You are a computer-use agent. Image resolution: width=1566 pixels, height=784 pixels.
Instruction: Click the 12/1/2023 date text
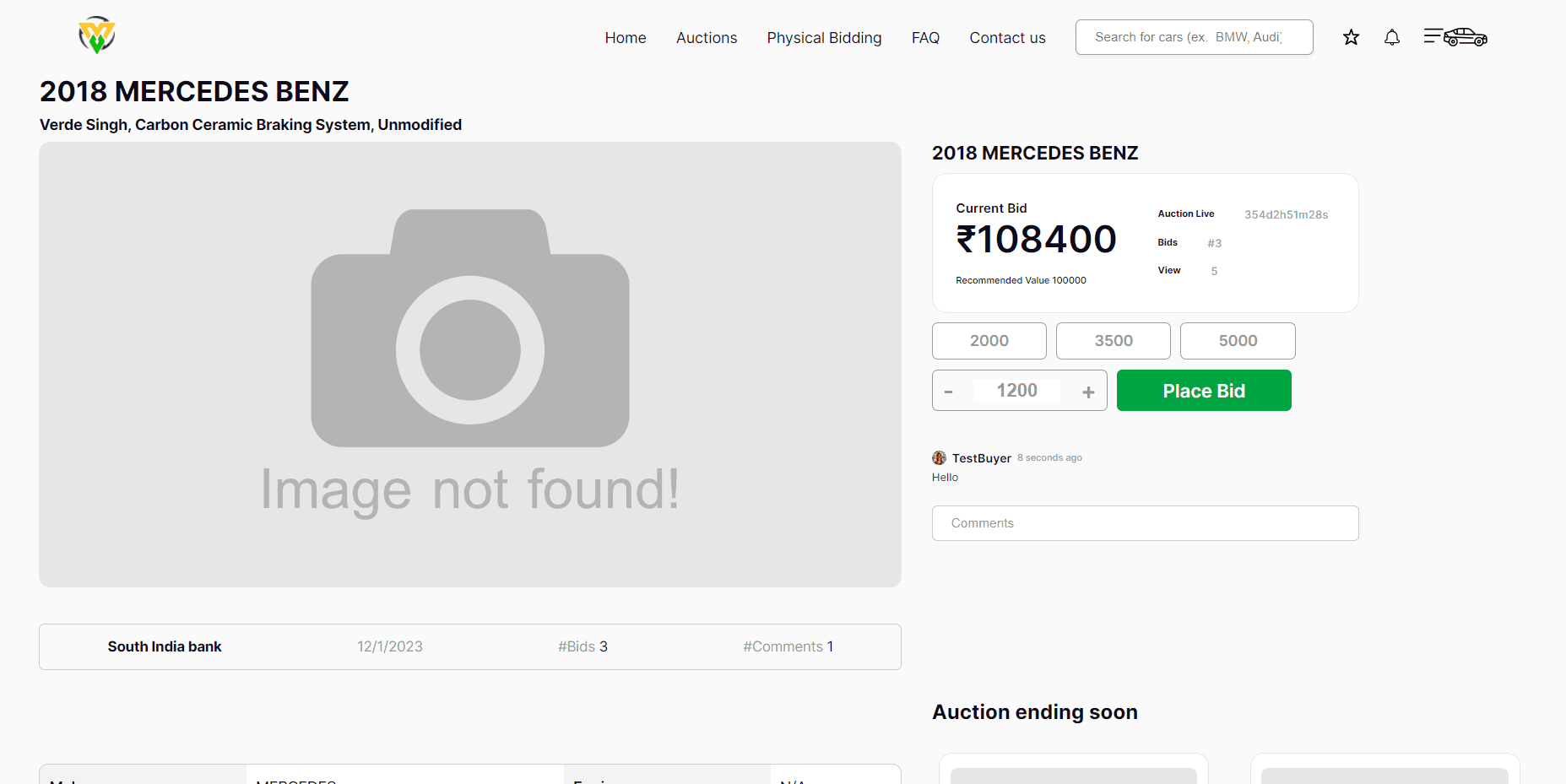pos(390,646)
